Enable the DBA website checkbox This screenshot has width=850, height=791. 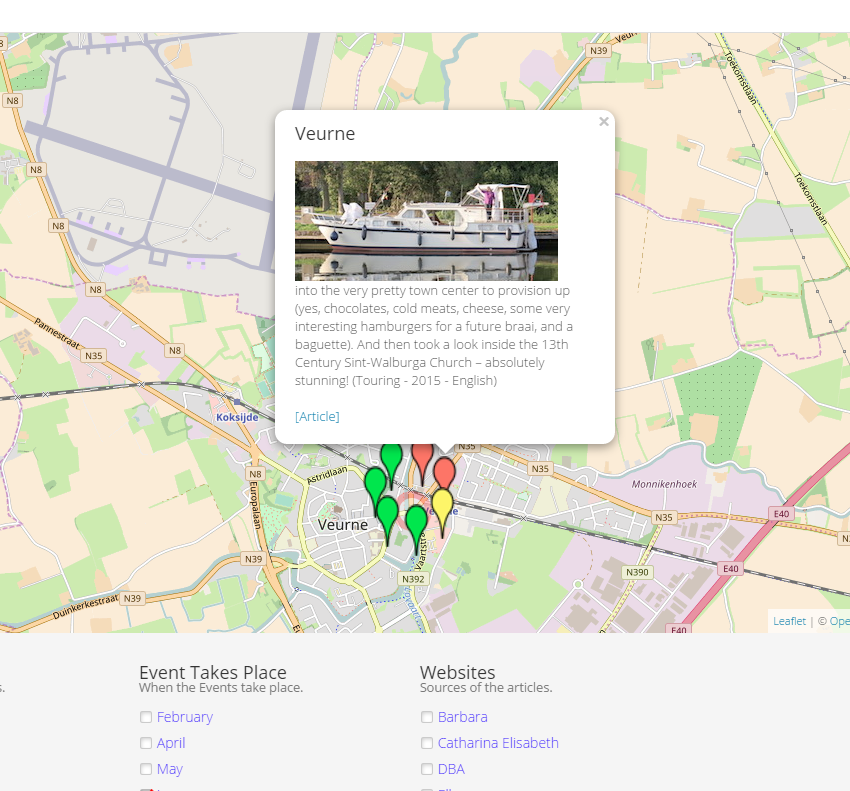427,769
